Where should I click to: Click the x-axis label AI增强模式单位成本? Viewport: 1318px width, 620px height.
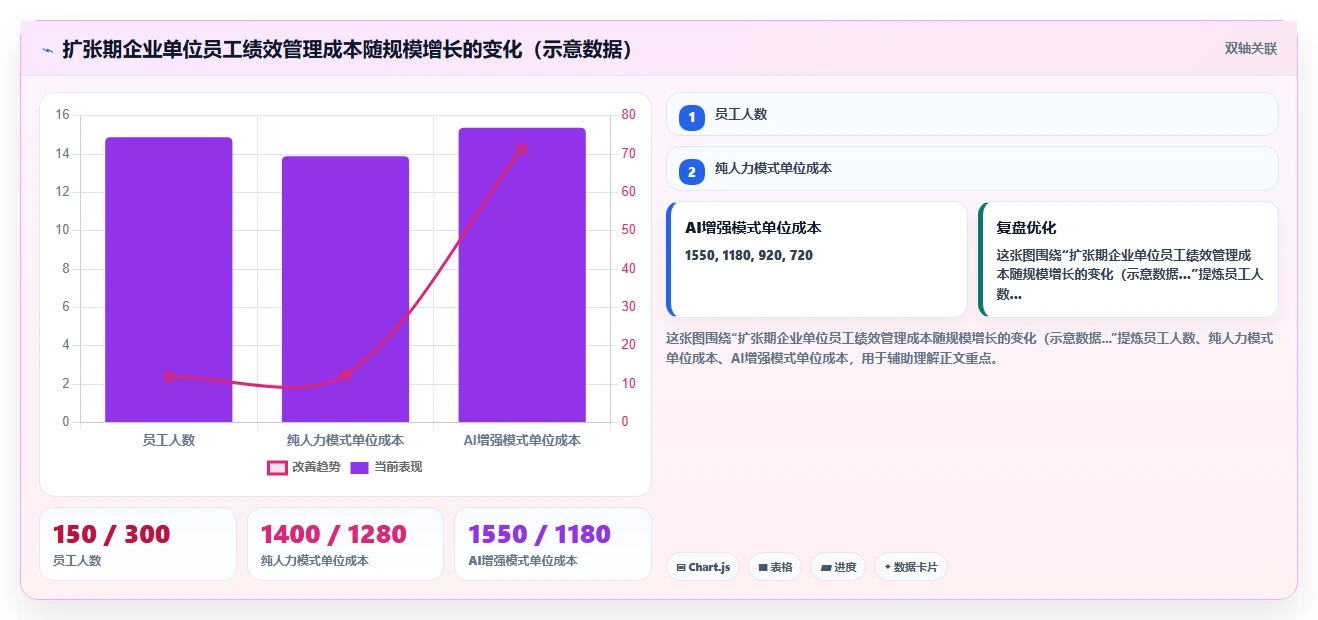pyautogui.click(x=522, y=440)
